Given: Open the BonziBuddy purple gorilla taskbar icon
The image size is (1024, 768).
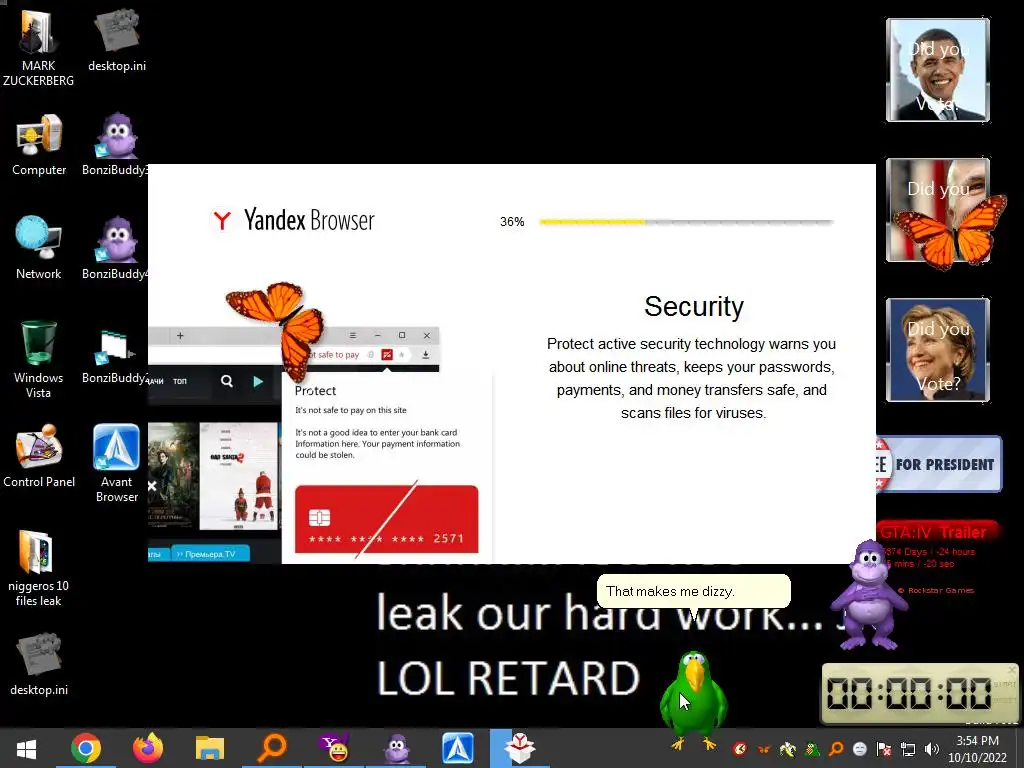Looking at the screenshot, I should [x=396, y=748].
